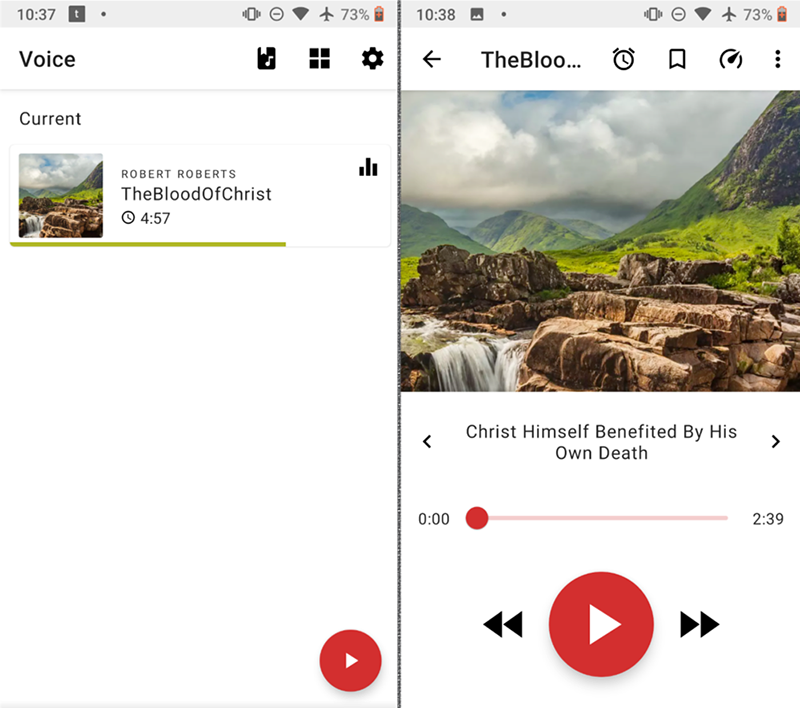The height and width of the screenshot is (708, 800).
Task: Click the 0:00 elapsed time label
Action: 434,519
